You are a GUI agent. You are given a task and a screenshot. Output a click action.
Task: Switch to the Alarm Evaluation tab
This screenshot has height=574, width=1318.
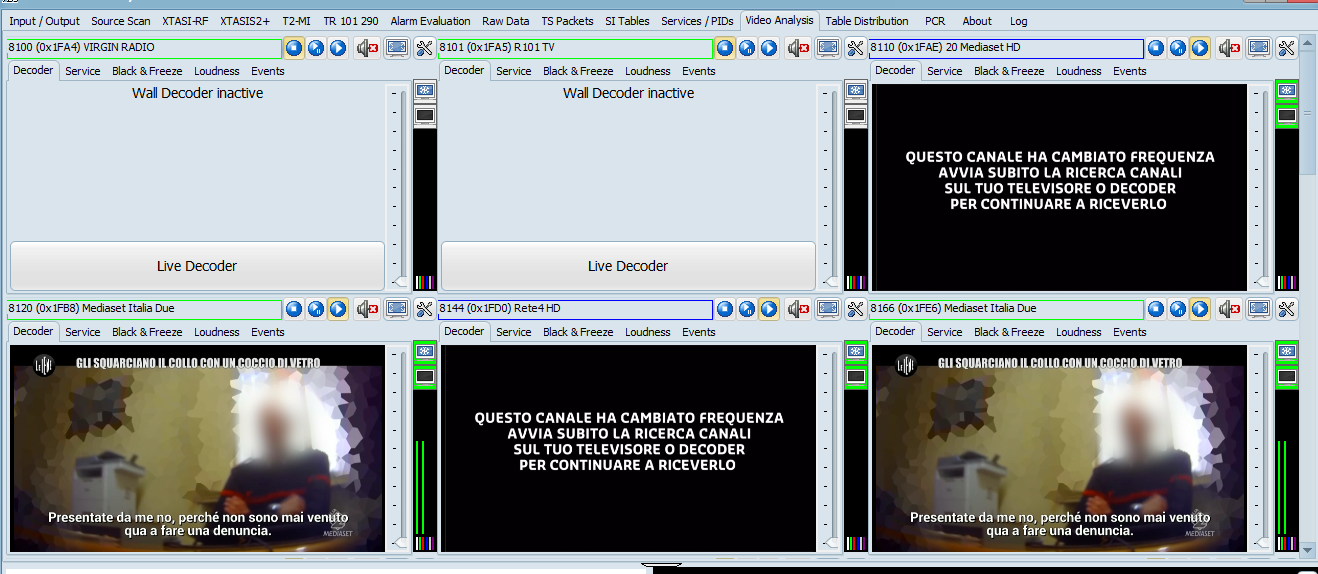pos(430,21)
